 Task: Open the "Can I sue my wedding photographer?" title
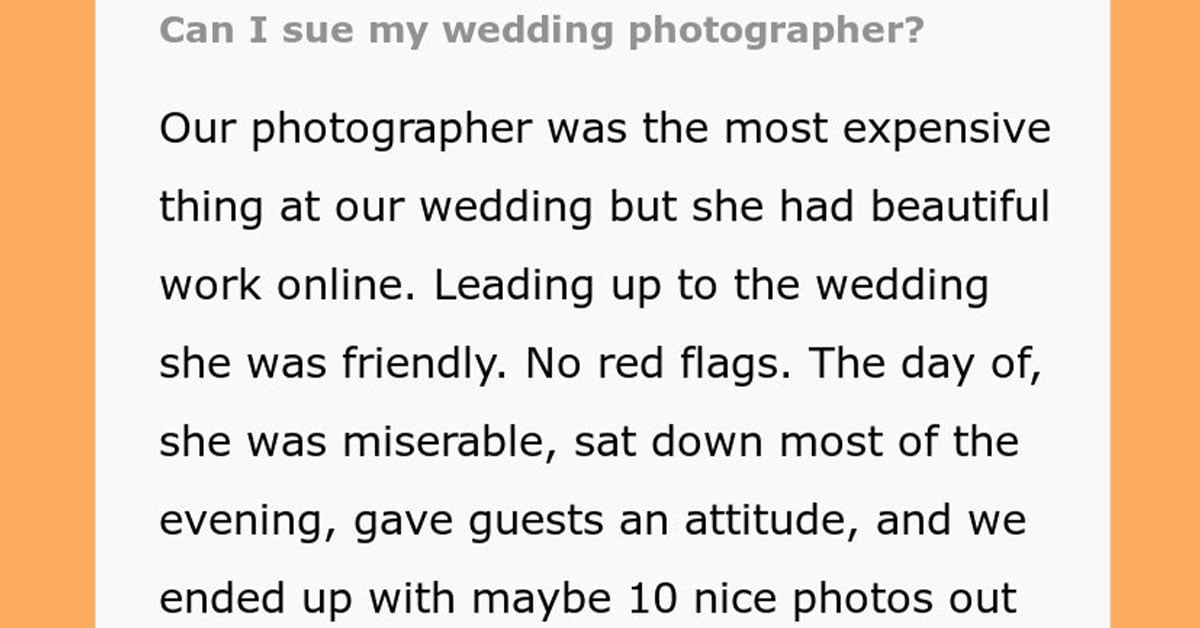pyautogui.click(x=541, y=31)
